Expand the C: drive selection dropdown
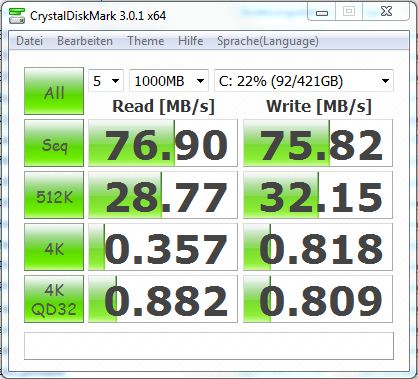The width and height of the screenshot is (418, 379). pos(304,81)
